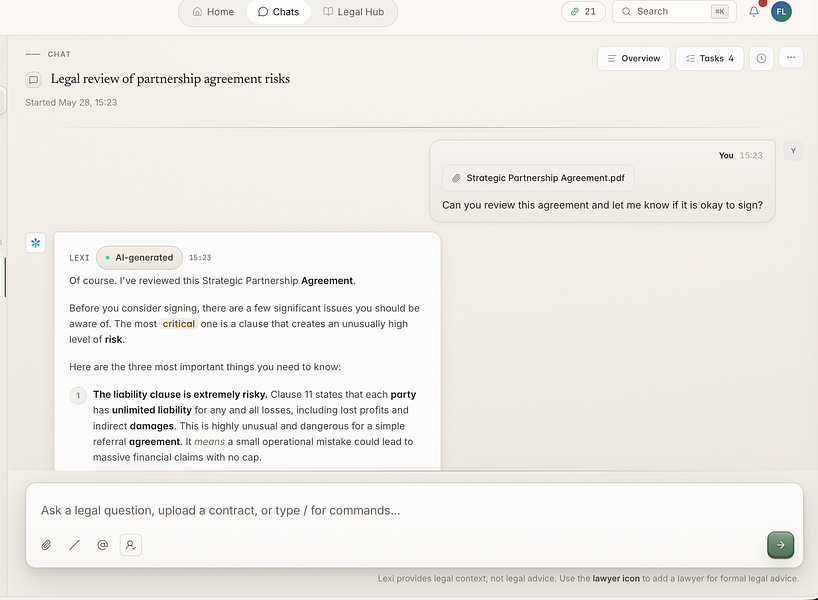Focus the Search field
The image size is (818, 600).
[x=674, y=11]
